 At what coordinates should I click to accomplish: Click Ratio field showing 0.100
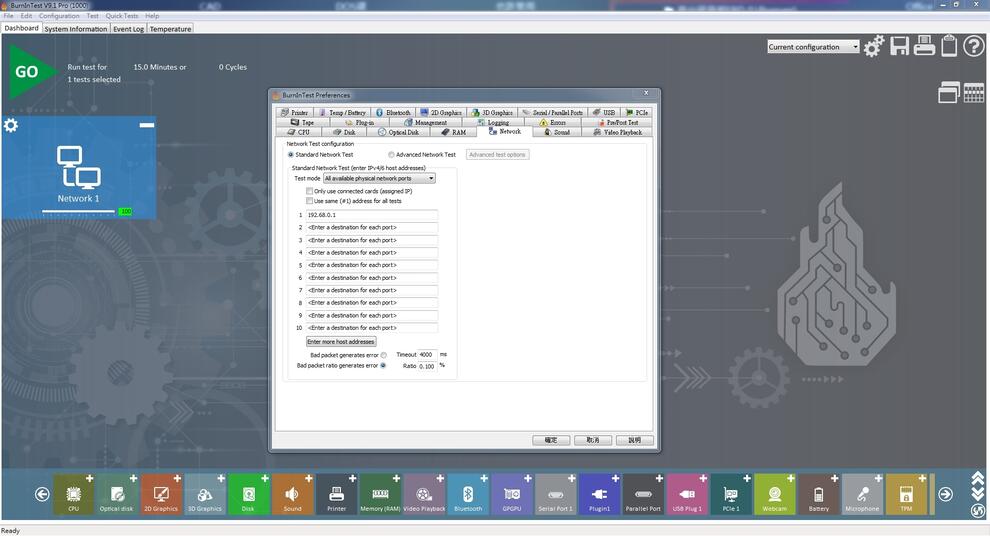(x=427, y=366)
